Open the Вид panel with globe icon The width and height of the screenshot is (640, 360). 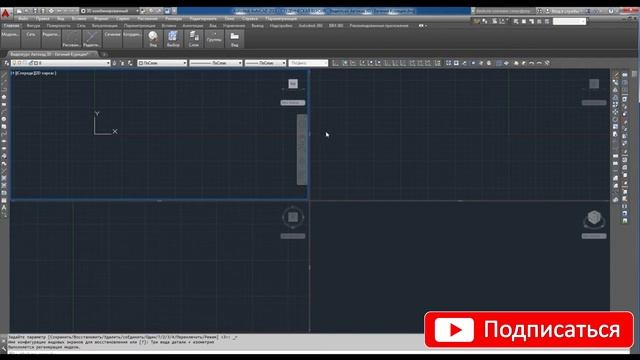(x=153, y=39)
